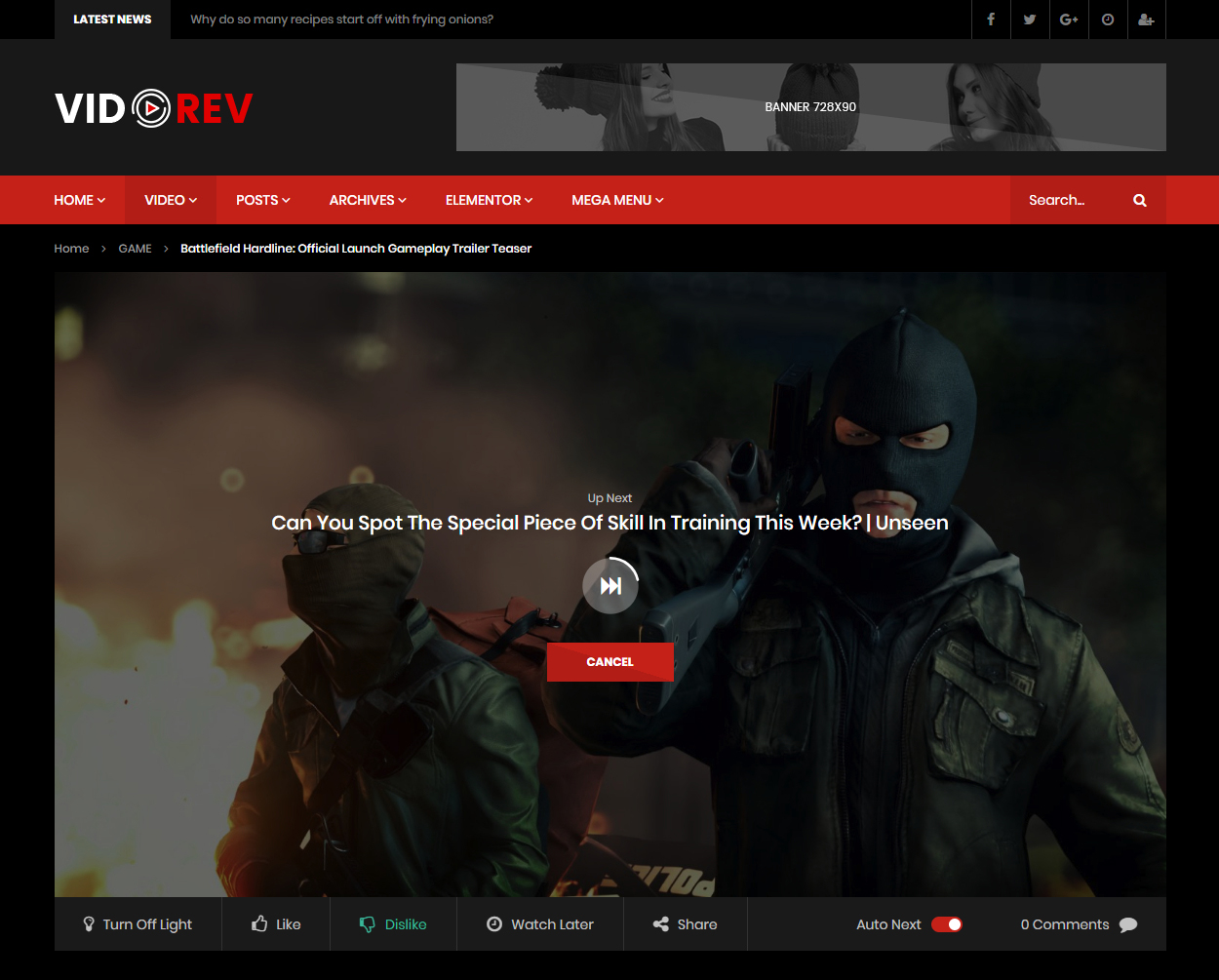Viewport: 1219px width, 980px height.
Task: Open the Elementor dropdown menu
Action: 489,200
